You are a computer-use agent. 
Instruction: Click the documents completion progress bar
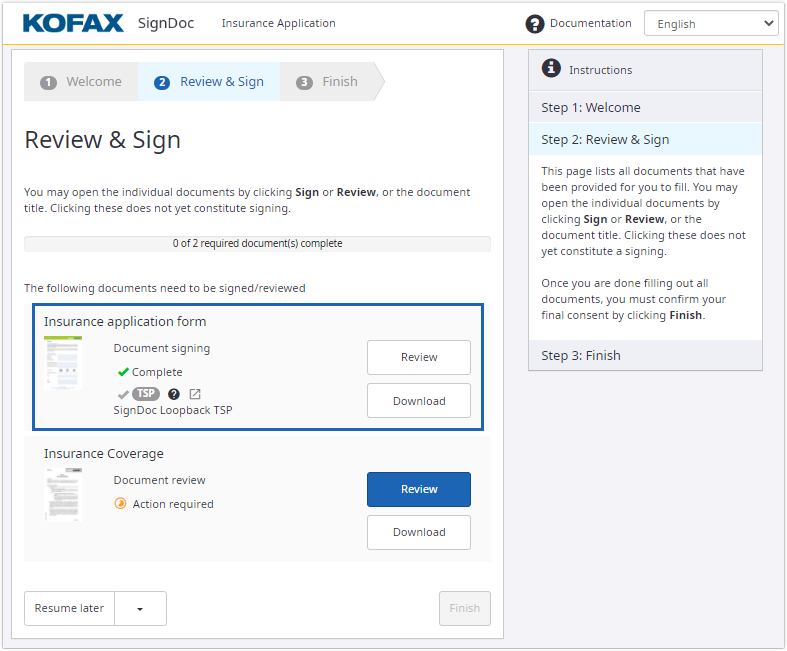(257, 243)
